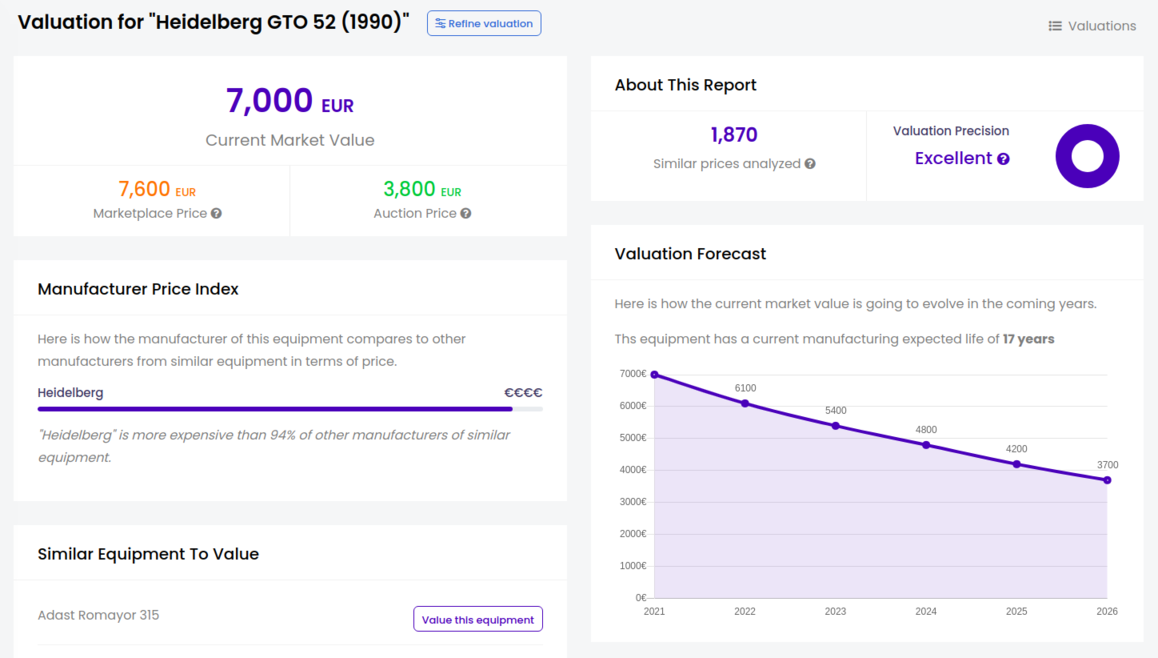The image size is (1158, 658).
Task: Click the Similar prices analyzed help icon
Action: click(810, 164)
